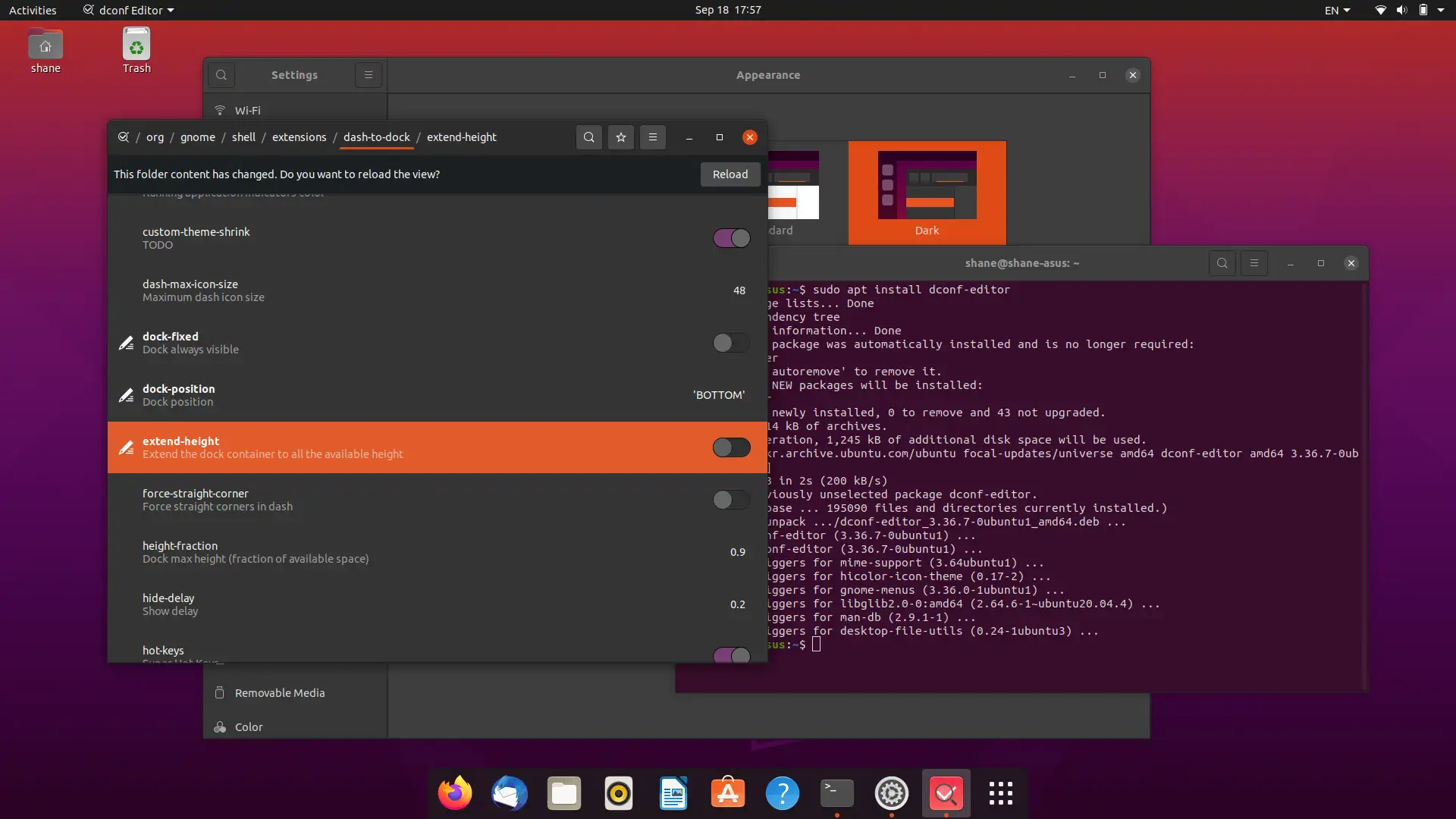The image size is (1456, 819).
Task: Launch Firefox from the dock
Action: [x=455, y=794]
